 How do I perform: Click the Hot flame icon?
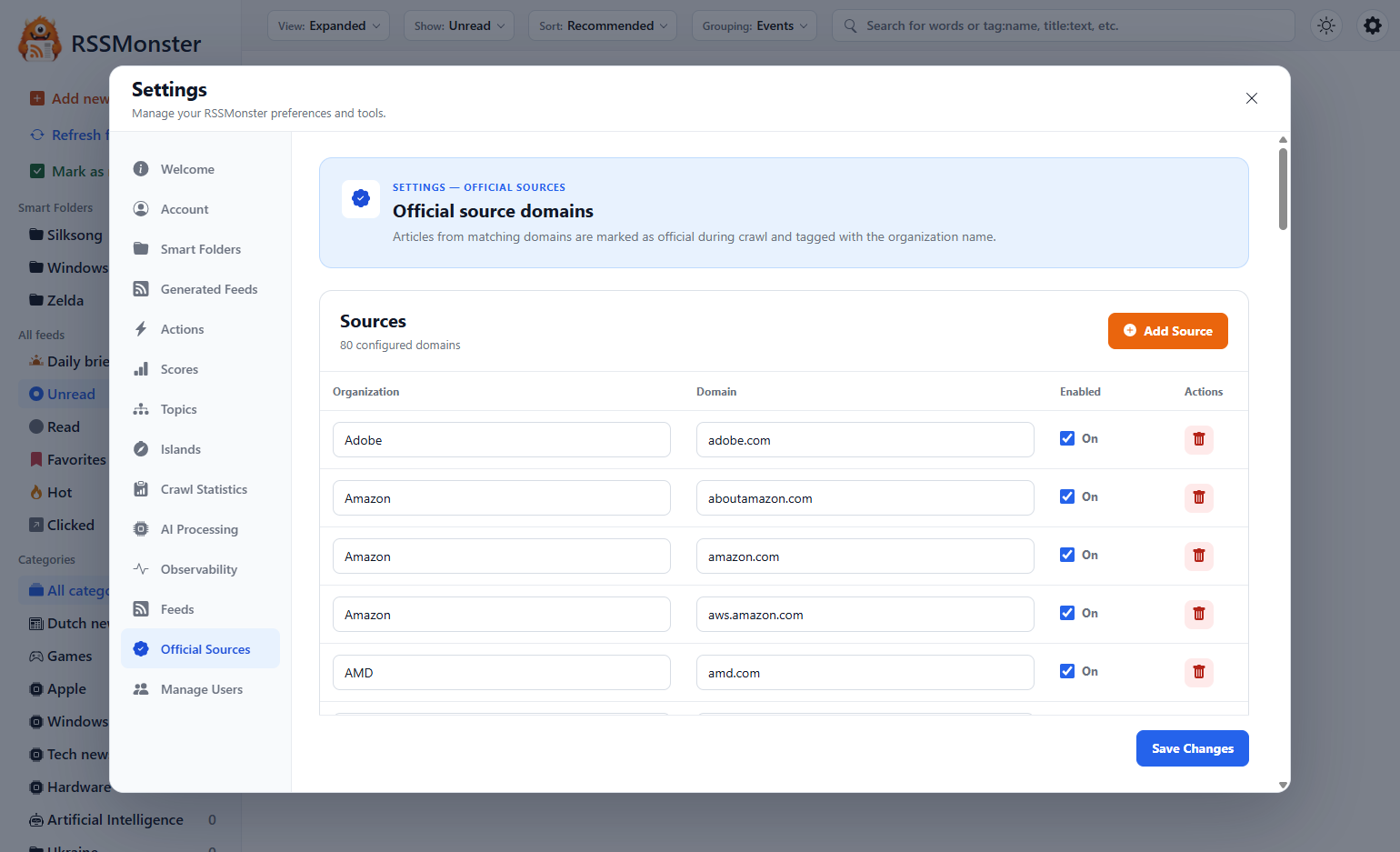36,492
